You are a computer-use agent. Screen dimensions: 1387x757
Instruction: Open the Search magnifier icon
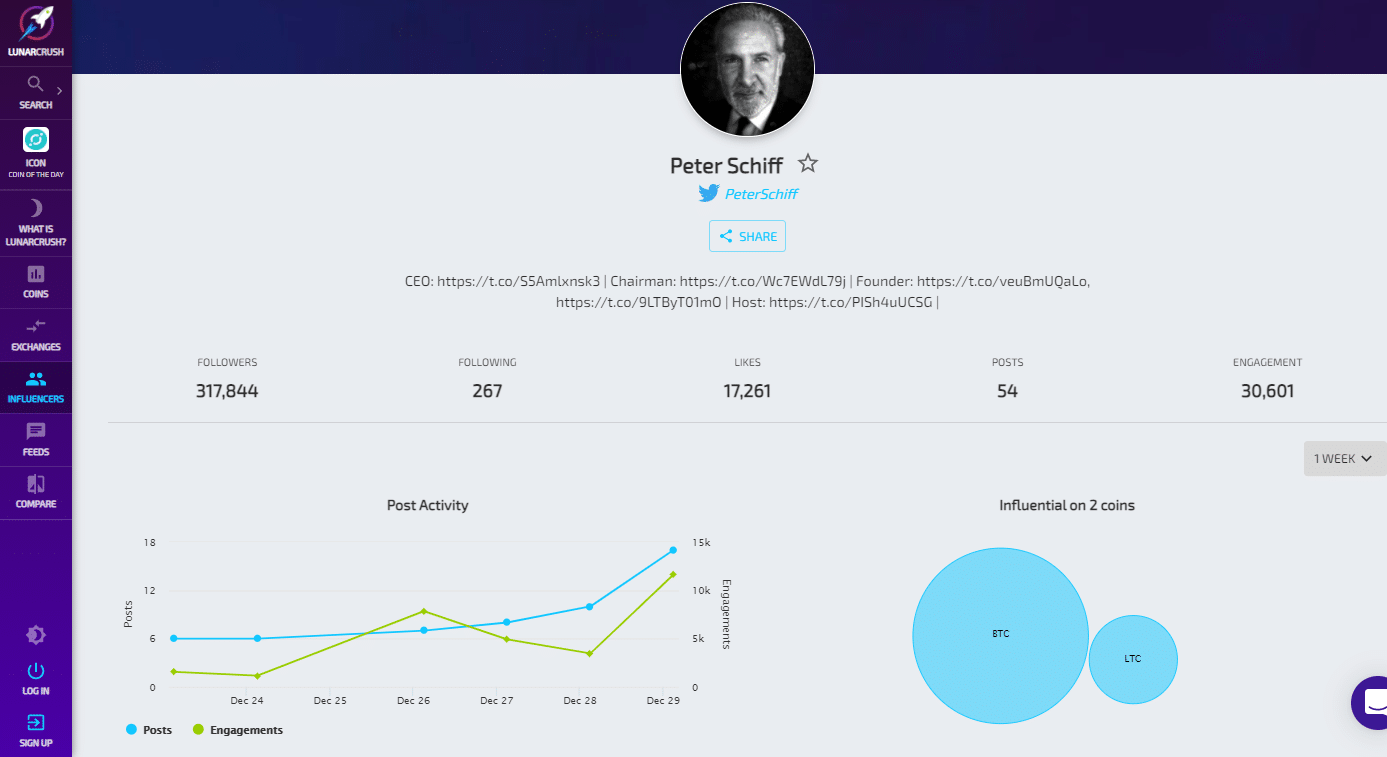click(35, 84)
